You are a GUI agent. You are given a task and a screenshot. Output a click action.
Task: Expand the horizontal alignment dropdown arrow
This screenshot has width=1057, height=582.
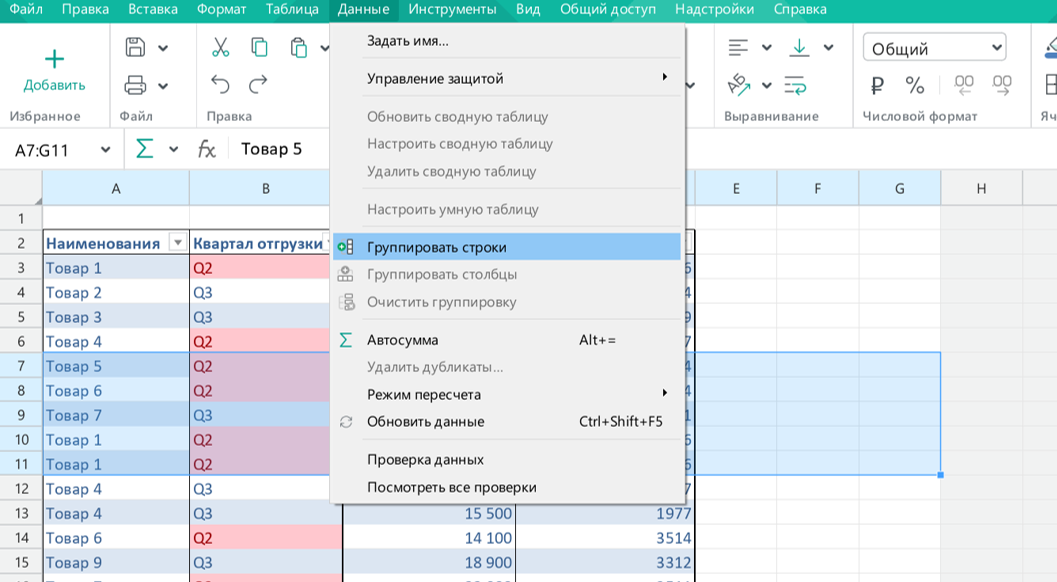point(766,48)
